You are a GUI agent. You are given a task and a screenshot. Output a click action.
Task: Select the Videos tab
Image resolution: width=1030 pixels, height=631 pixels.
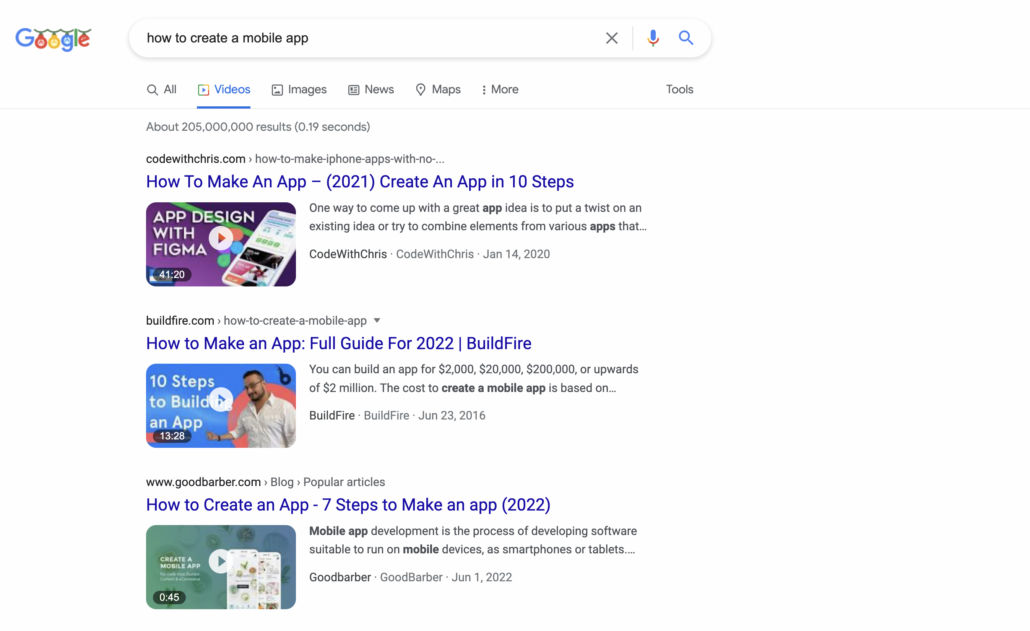(x=224, y=90)
